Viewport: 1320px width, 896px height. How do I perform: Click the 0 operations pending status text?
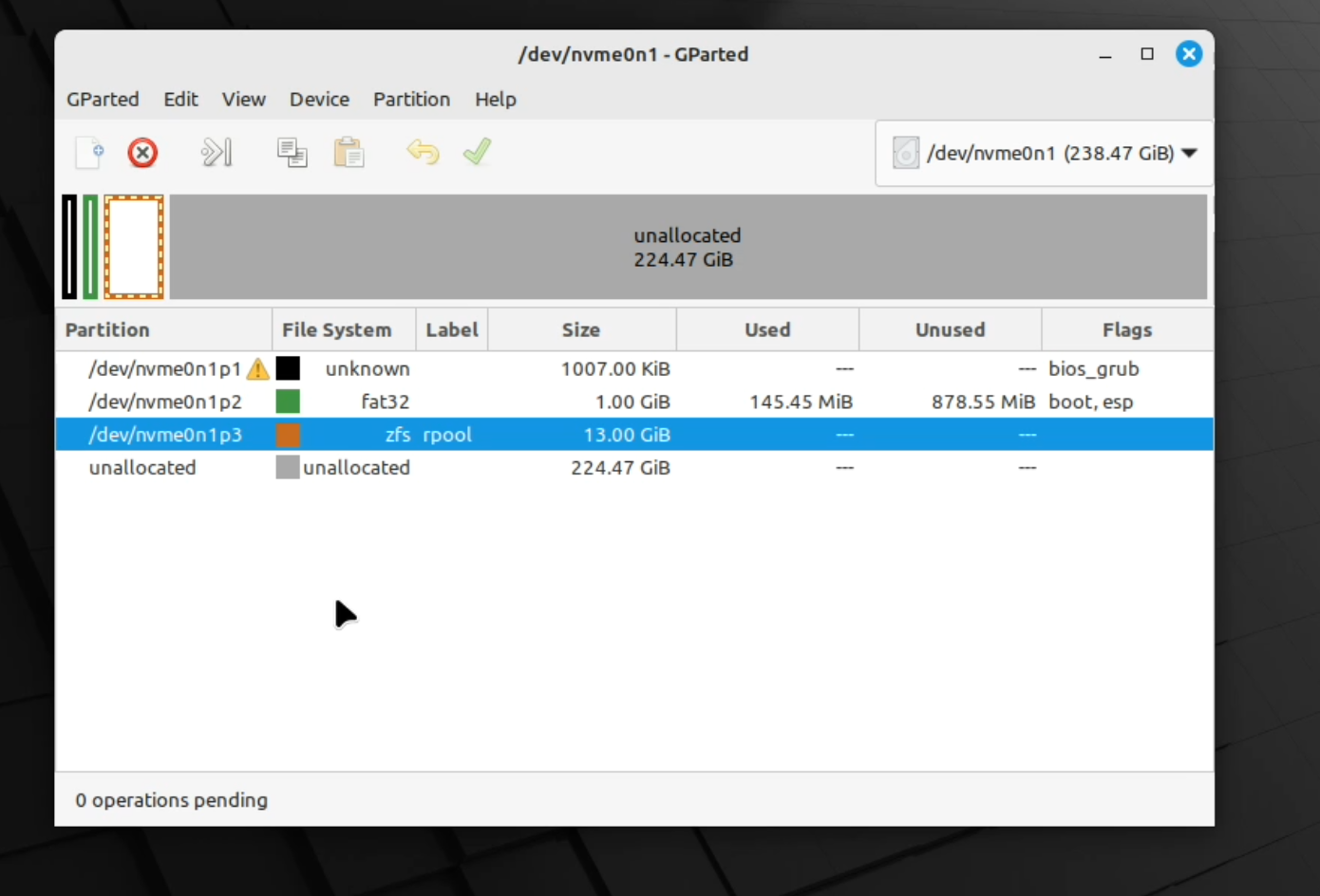point(171,800)
